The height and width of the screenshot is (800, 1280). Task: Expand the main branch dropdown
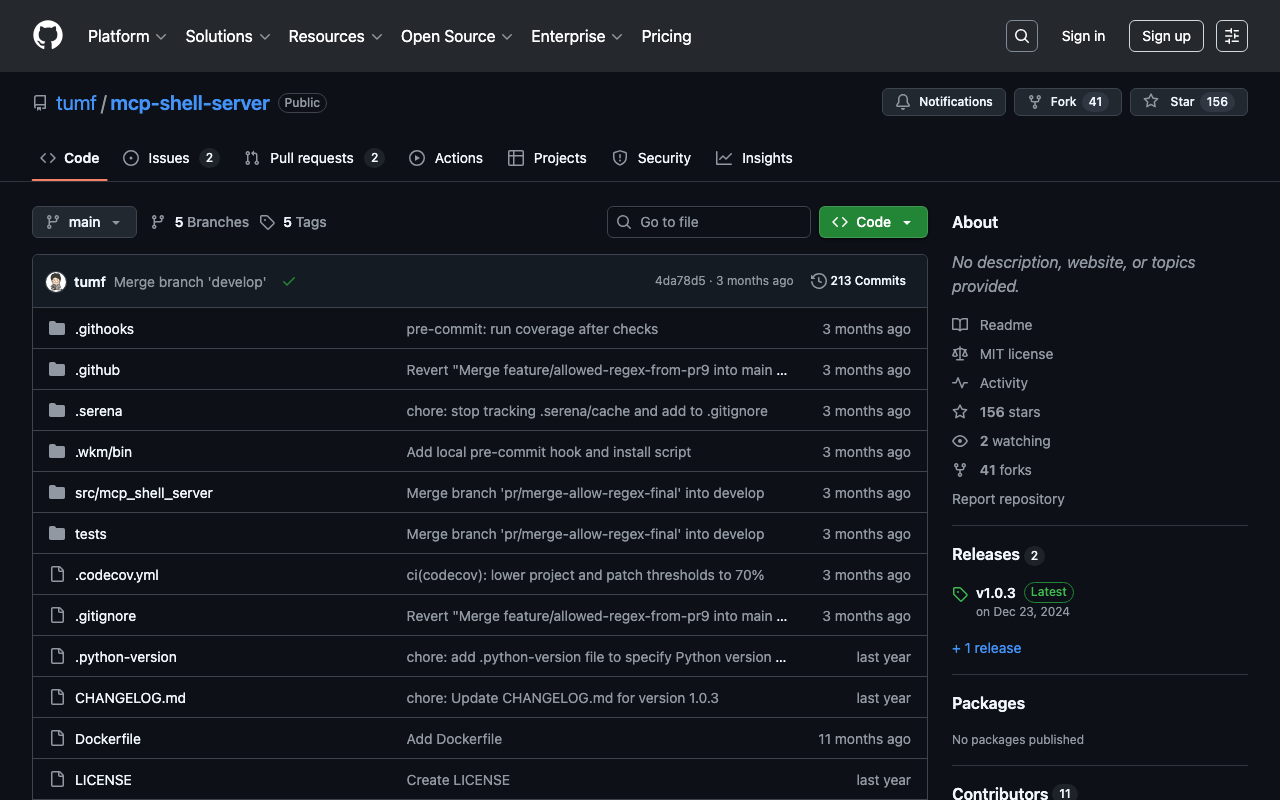click(x=84, y=222)
